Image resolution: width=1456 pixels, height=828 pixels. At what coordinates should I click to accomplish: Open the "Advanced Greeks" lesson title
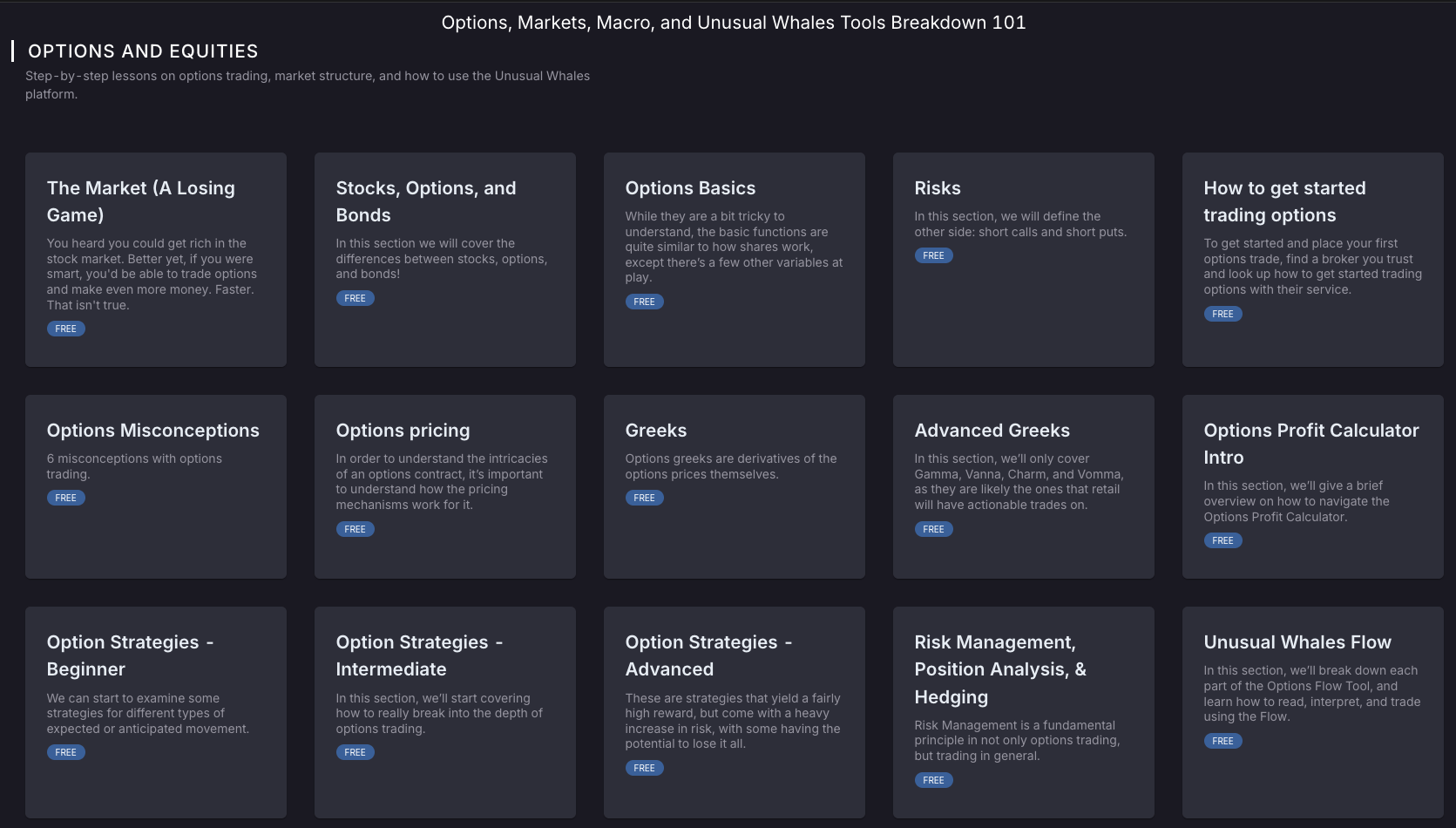click(992, 431)
